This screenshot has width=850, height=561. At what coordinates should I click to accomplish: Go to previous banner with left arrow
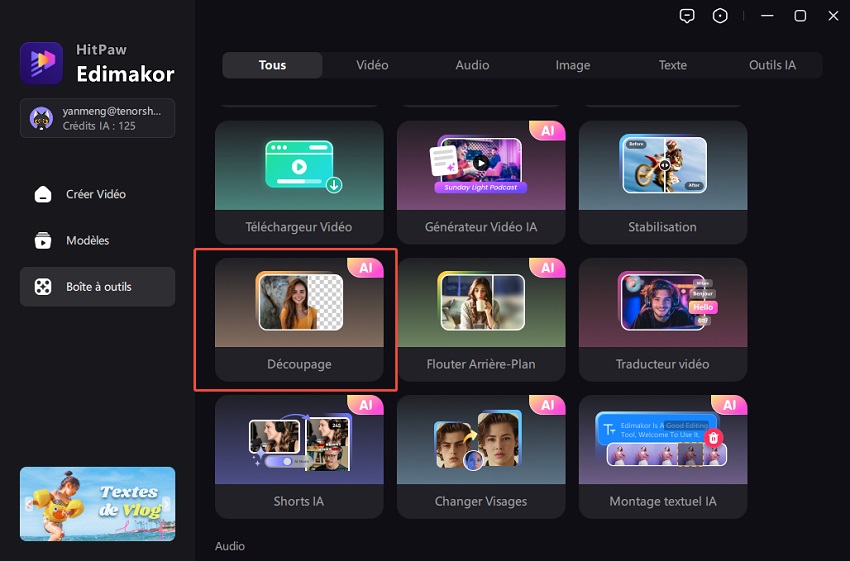[x=29, y=504]
